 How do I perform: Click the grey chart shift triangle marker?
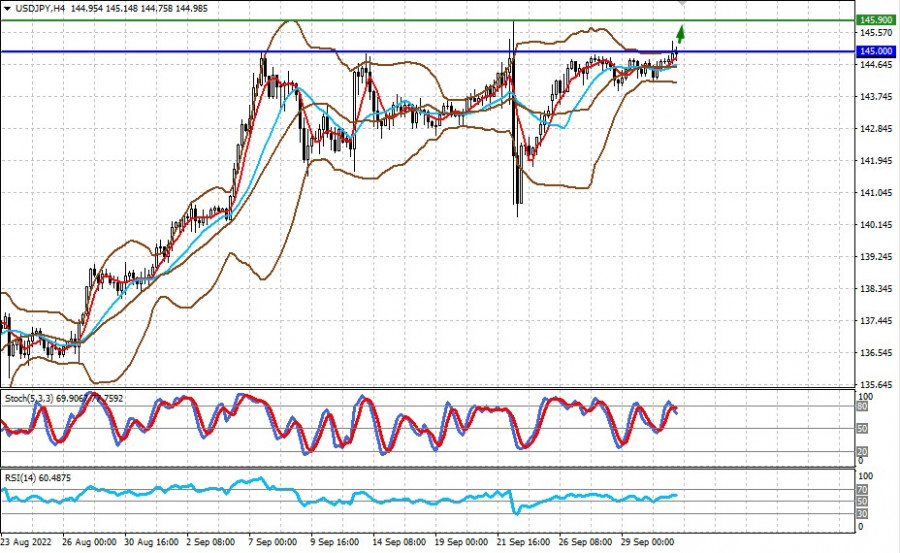point(681,4)
